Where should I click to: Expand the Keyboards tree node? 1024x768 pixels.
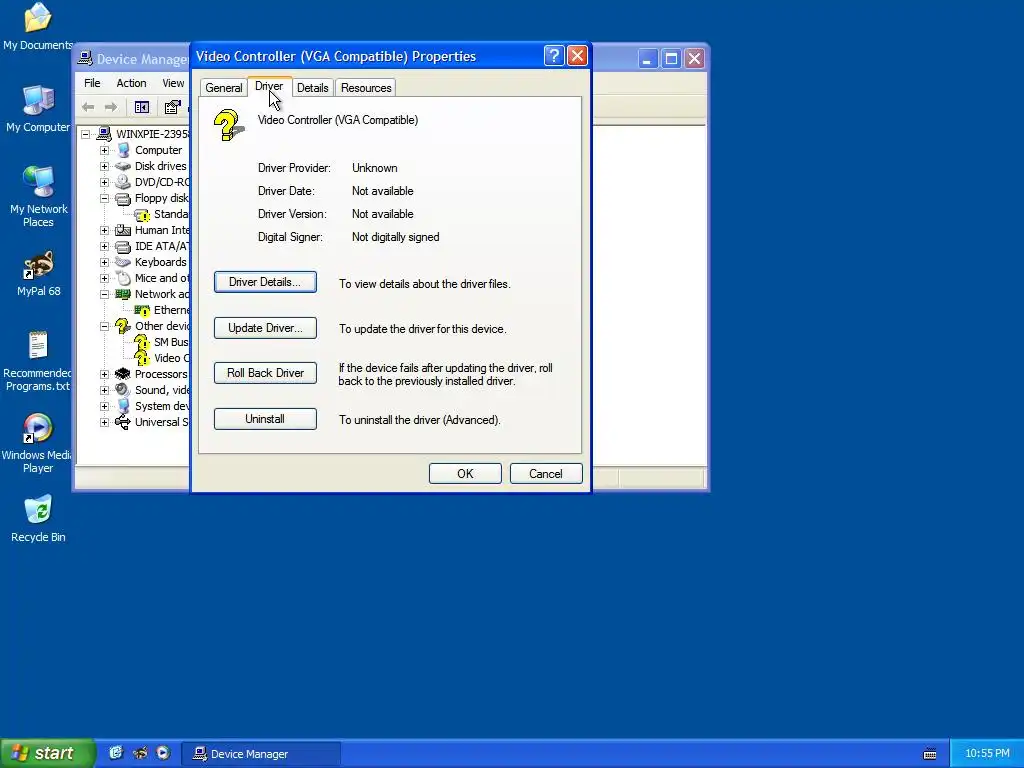pos(104,263)
